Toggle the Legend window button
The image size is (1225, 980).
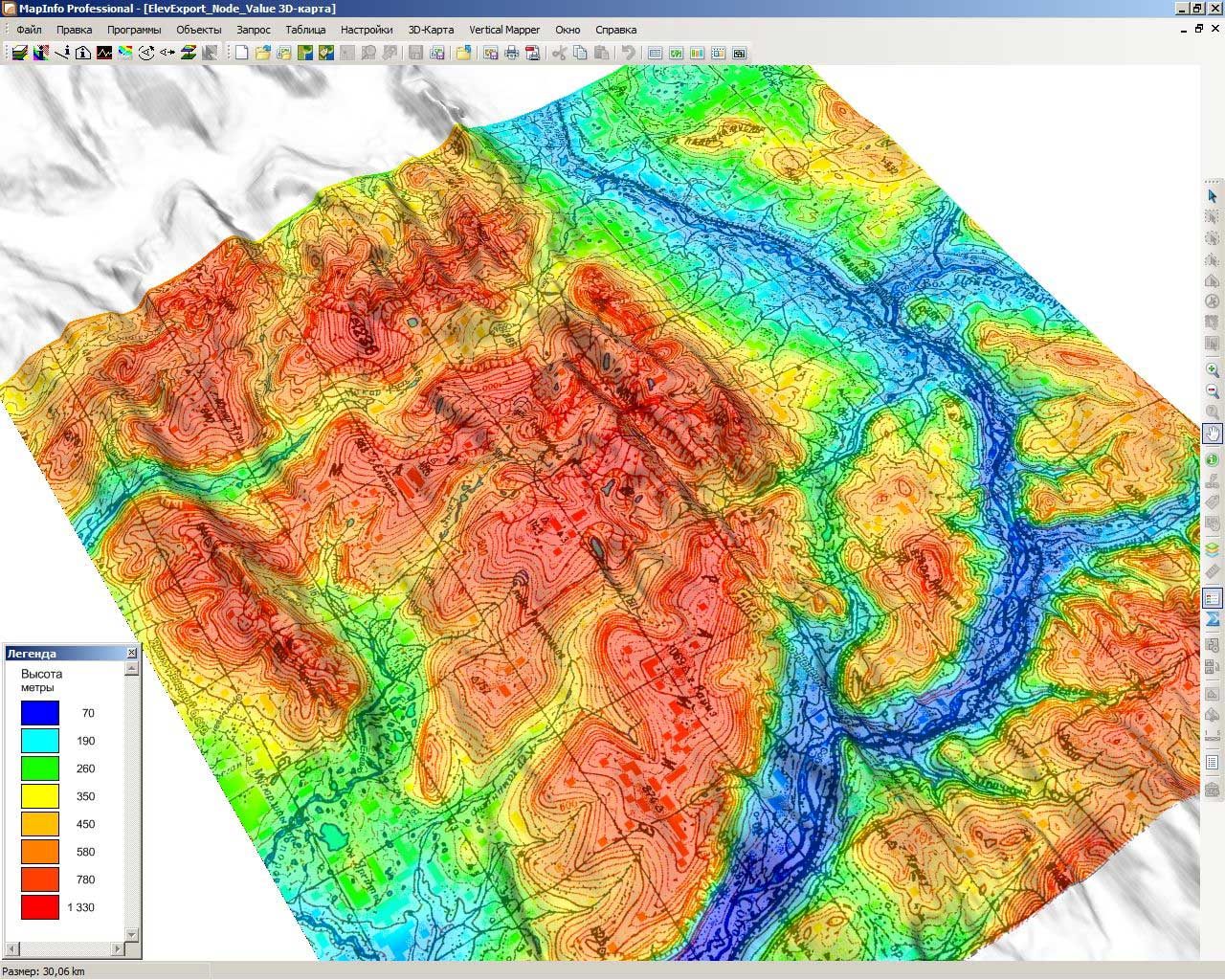pos(1213,598)
